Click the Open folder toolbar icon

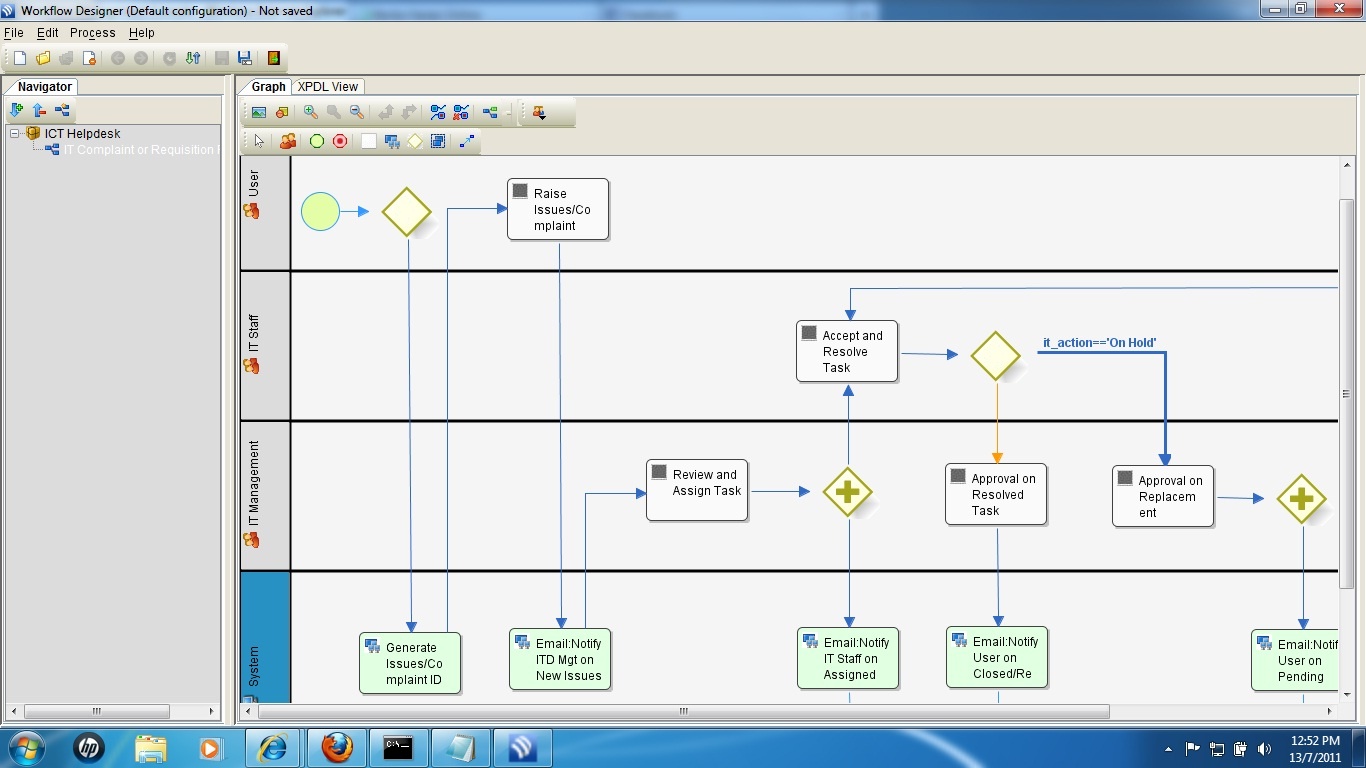tap(43, 58)
